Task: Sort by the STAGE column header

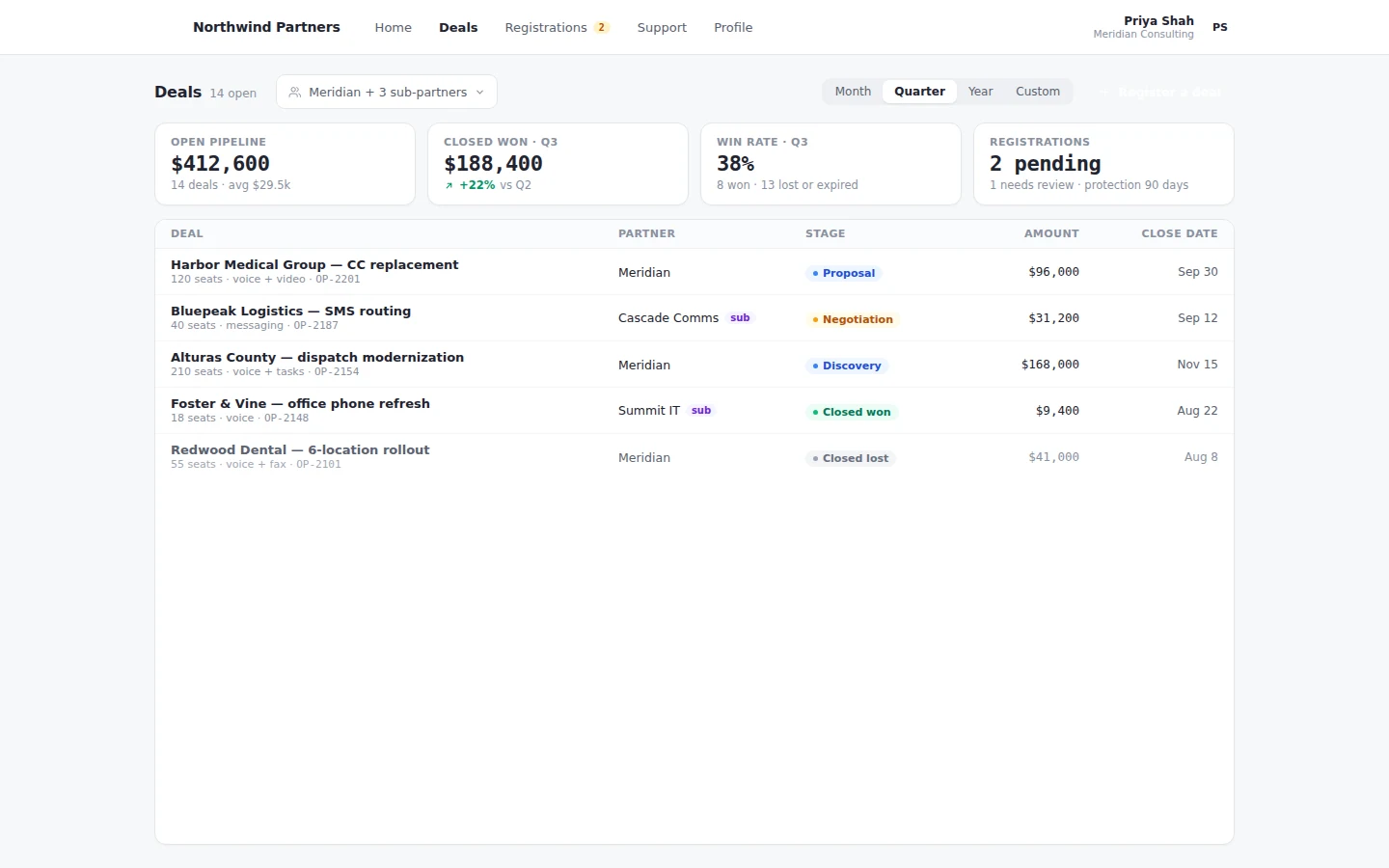Action: tap(826, 233)
